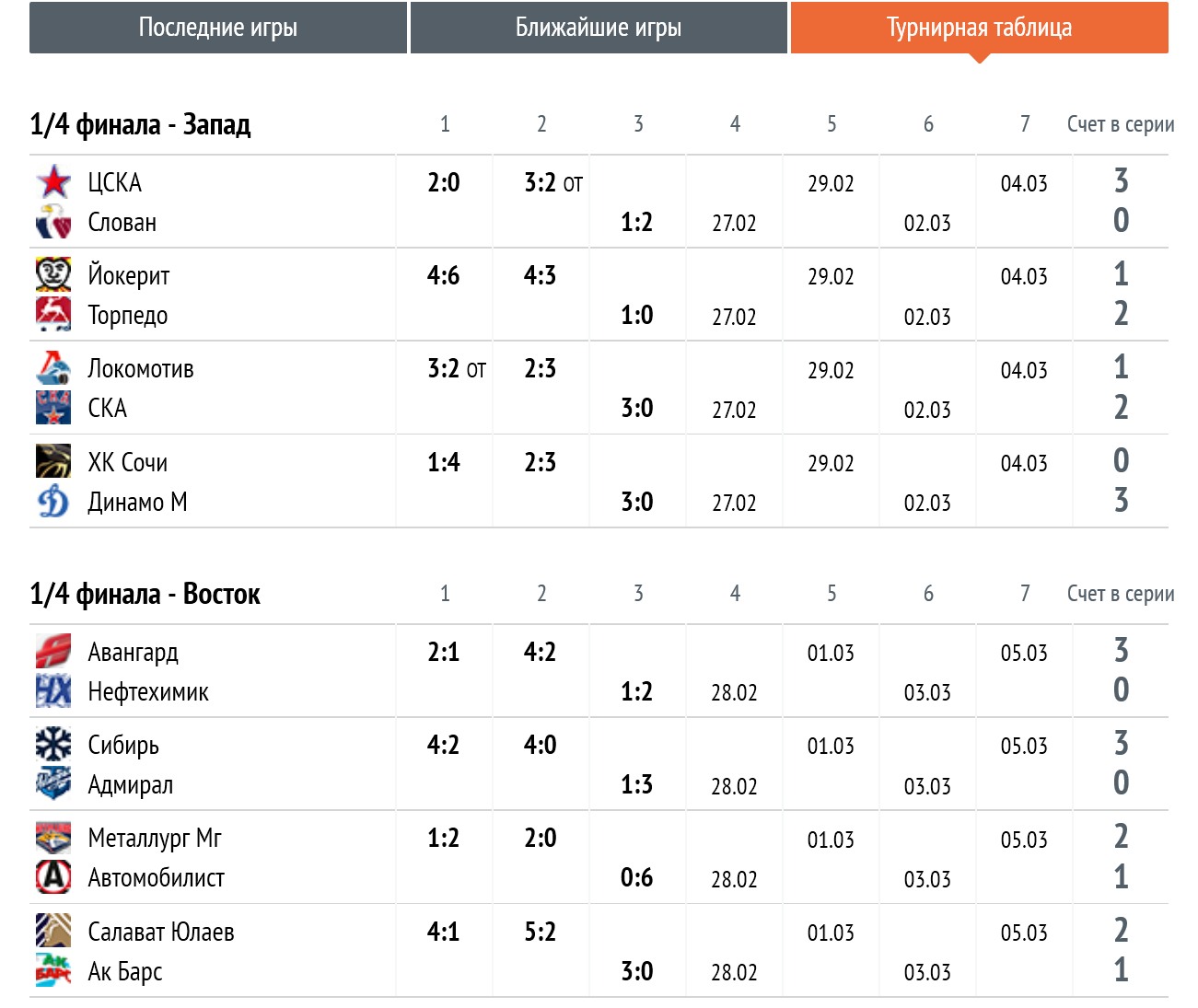1198x1008 pixels.
Task: Open the Металлург Мг team link
Action: [155, 839]
